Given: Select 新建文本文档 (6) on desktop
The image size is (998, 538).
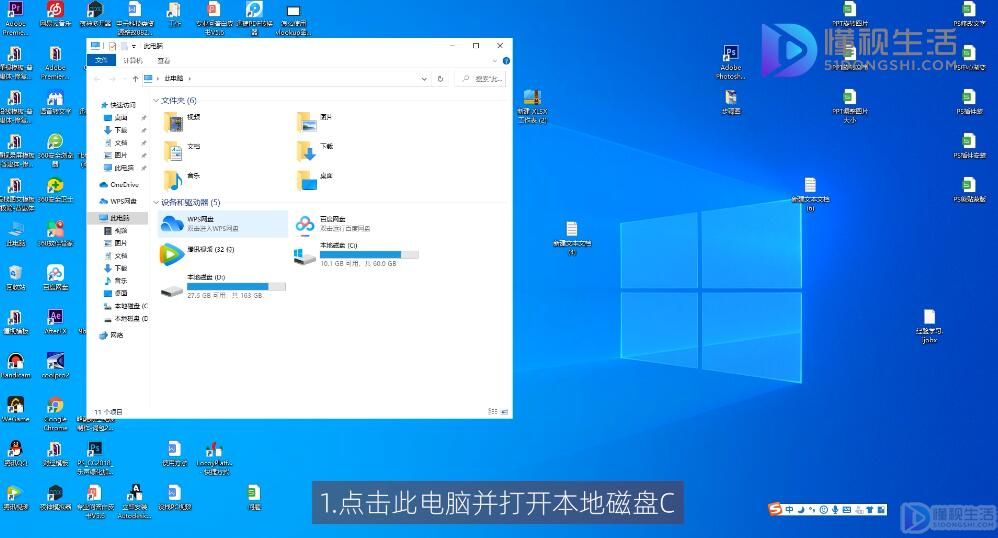Looking at the screenshot, I should click(810, 195).
